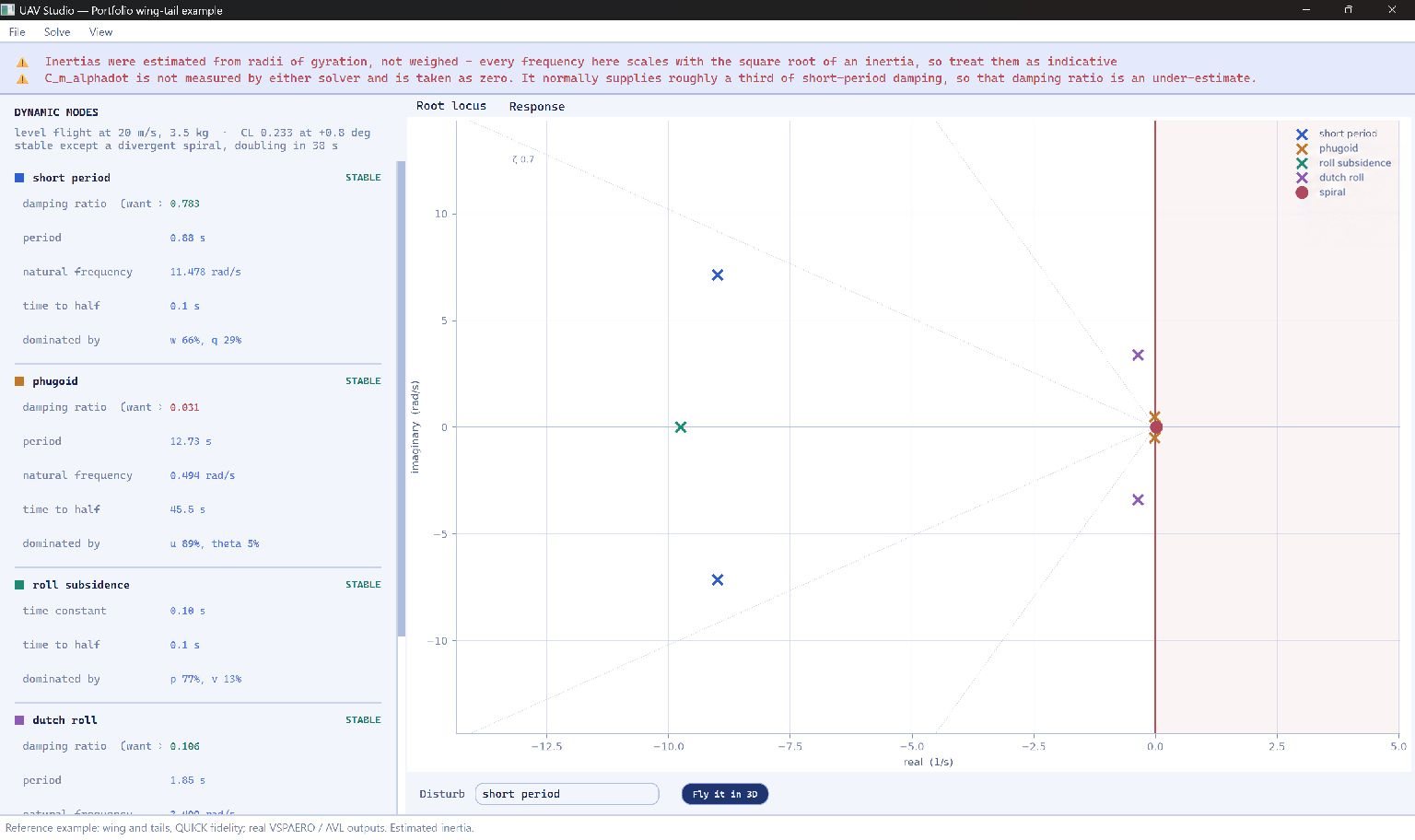Click the blue square beside short period heading
Viewport: 1415px width, 840px height.
[19, 178]
